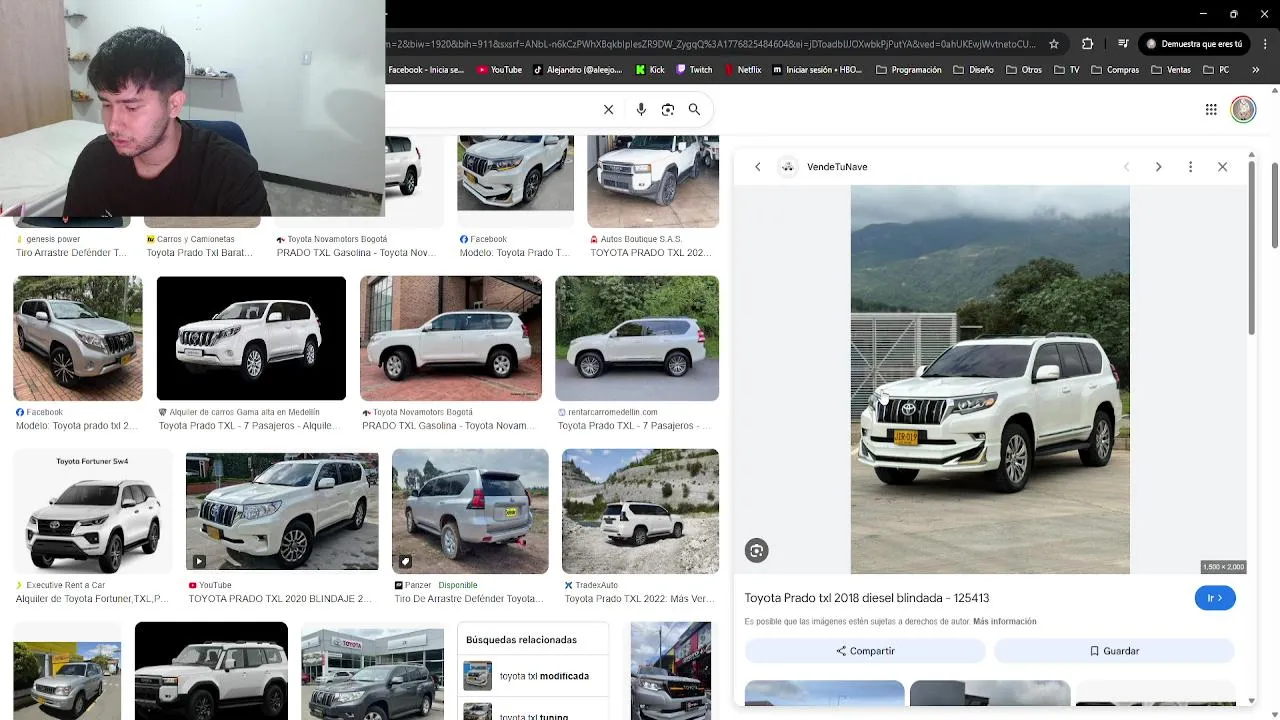The width and height of the screenshot is (1280, 720).
Task: Open the Chrome three-dot menu
Action: click(1265, 44)
